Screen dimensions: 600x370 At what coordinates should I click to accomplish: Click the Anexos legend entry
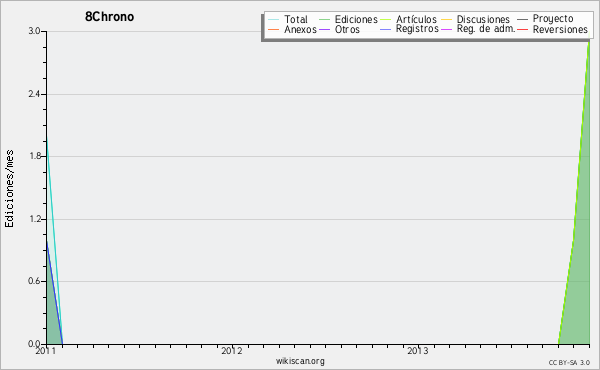[292, 29]
